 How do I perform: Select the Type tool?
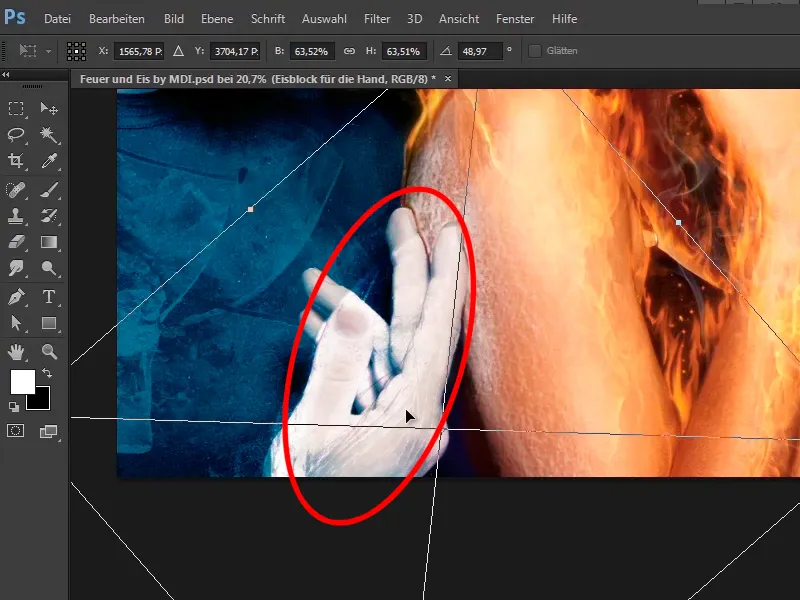point(49,296)
